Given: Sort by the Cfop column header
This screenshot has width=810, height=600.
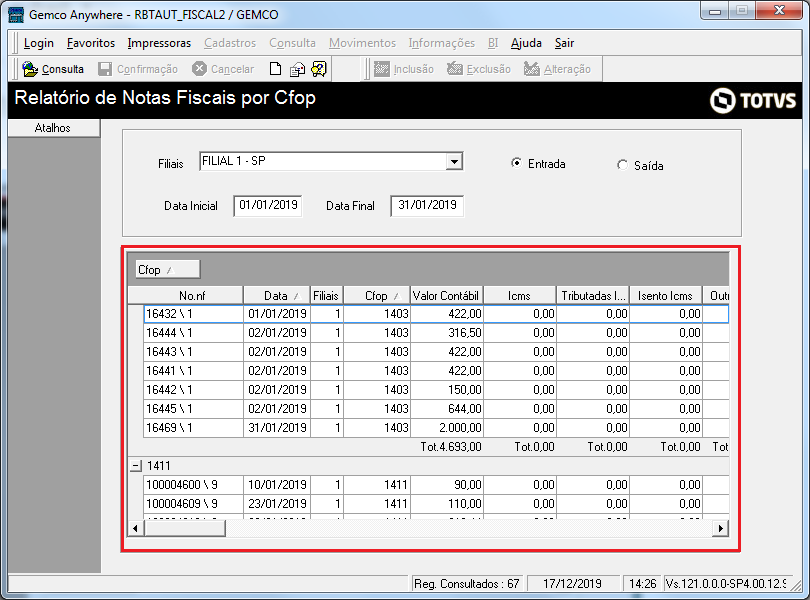Looking at the screenshot, I should [x=377, y=296].
